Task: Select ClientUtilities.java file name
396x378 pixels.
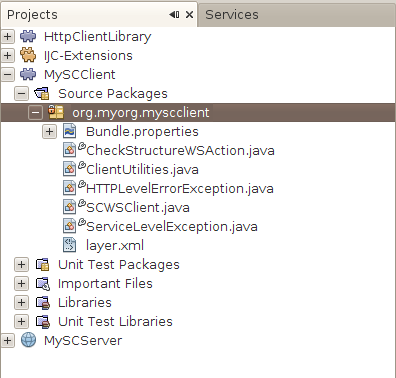Action: 142,170
